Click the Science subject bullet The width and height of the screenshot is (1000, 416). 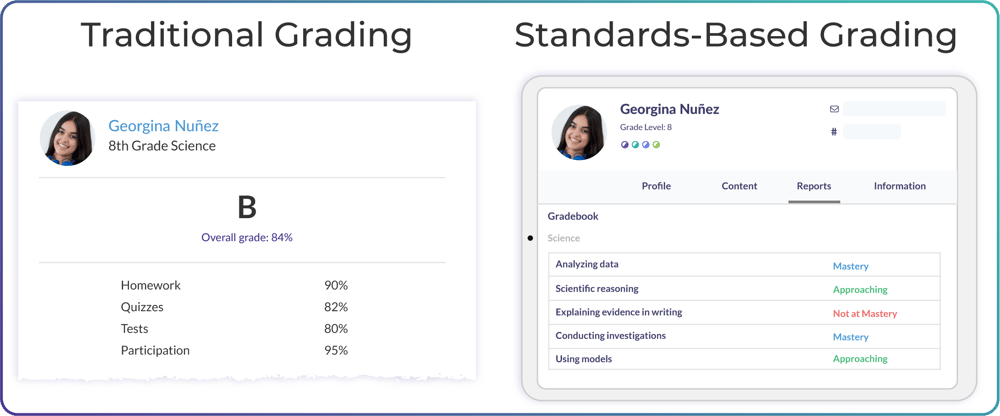coord(530,238)
